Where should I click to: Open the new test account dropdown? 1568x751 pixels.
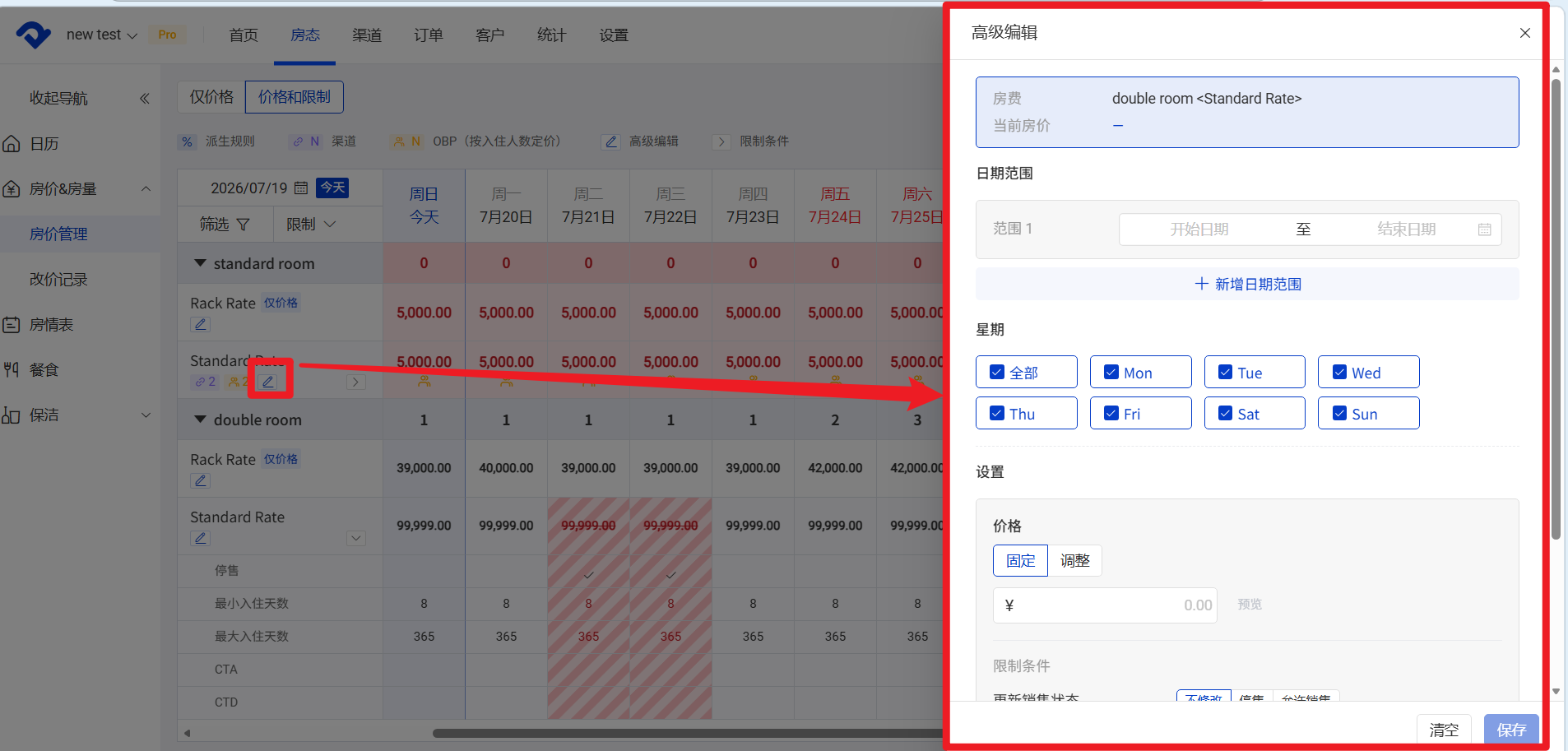[x=102, y=35]
